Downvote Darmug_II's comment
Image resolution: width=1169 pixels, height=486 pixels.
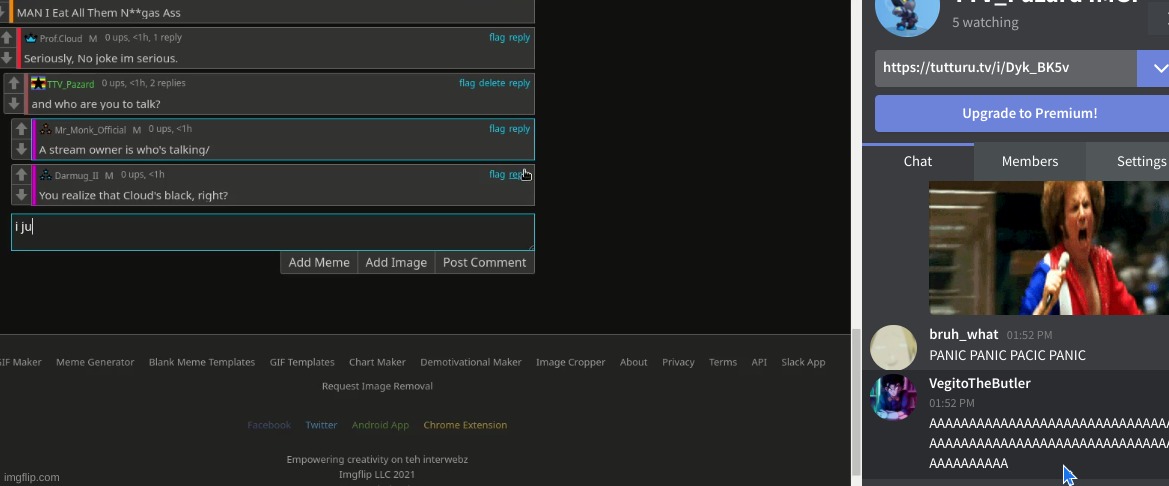(21, 195)
